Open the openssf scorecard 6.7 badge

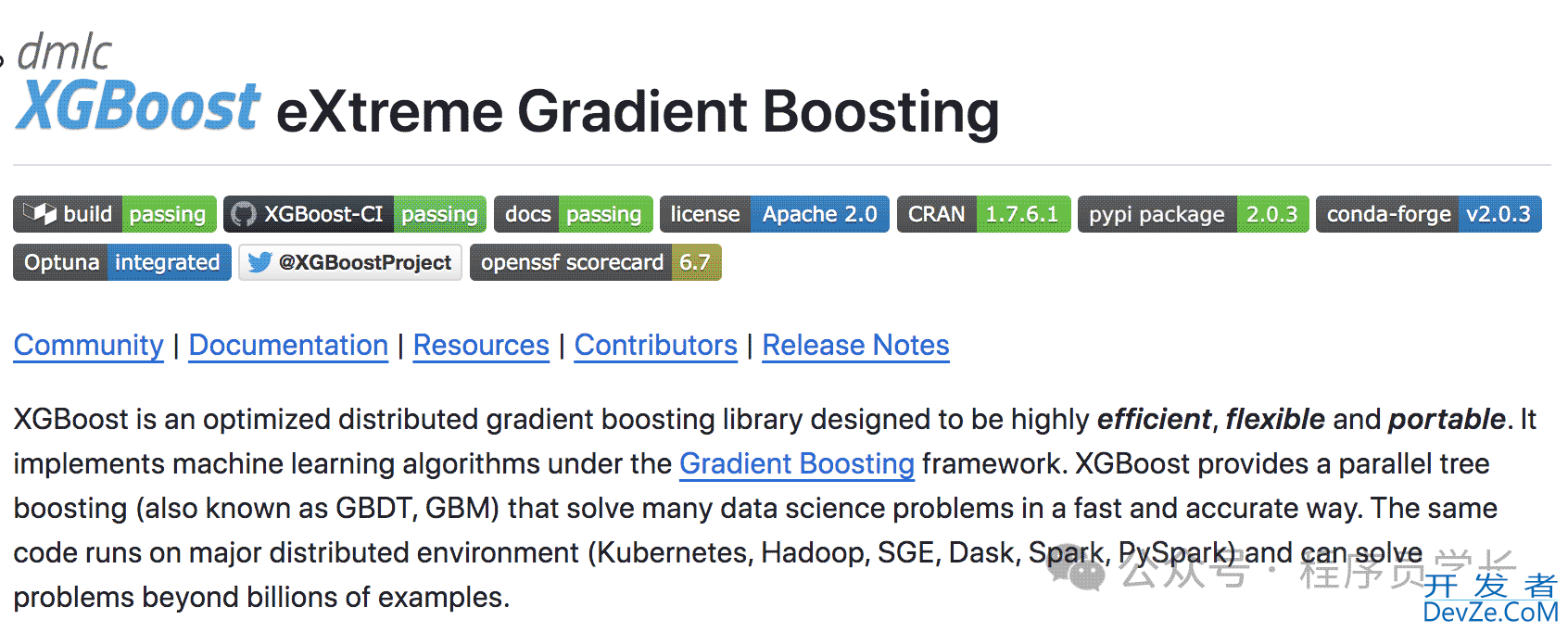[x=596, y=262]
